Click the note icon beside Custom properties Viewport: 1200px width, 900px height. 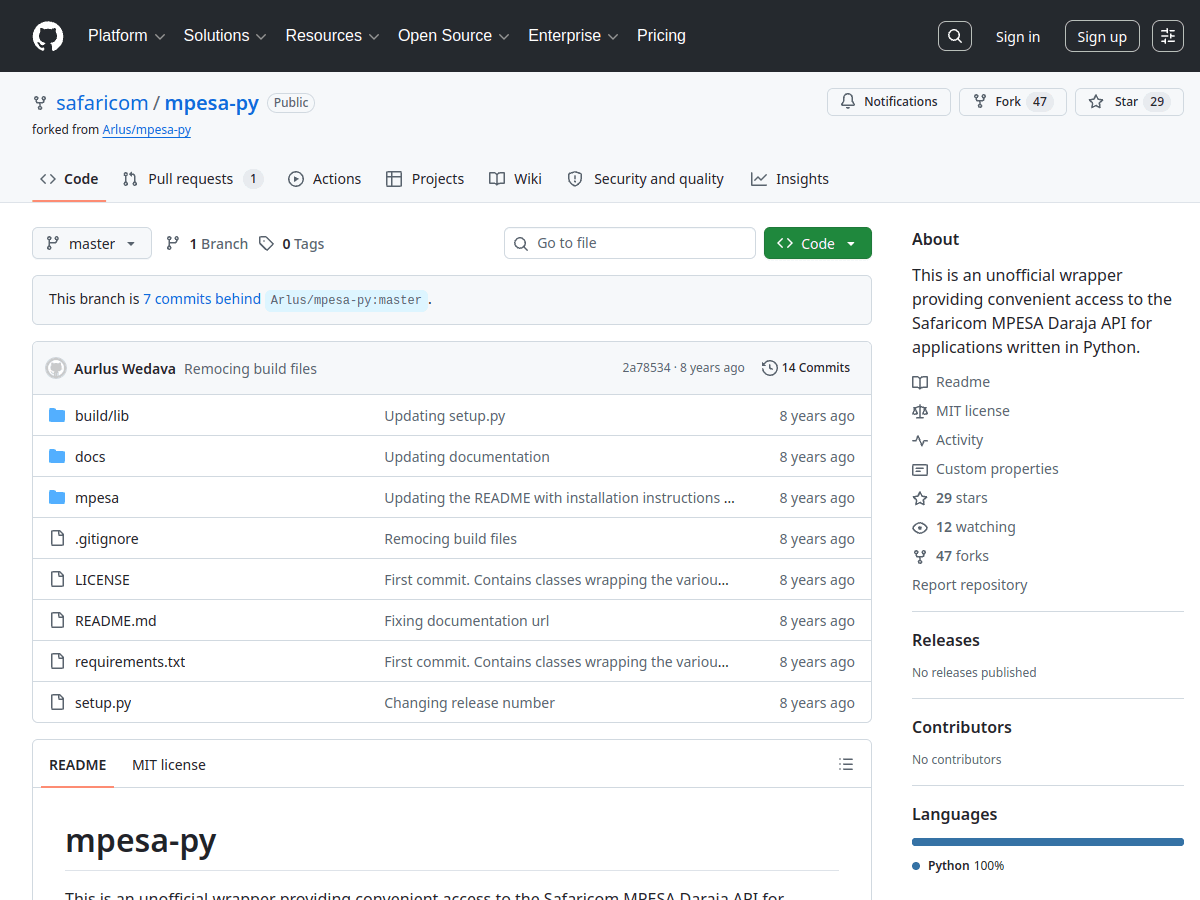pos(920,469)
